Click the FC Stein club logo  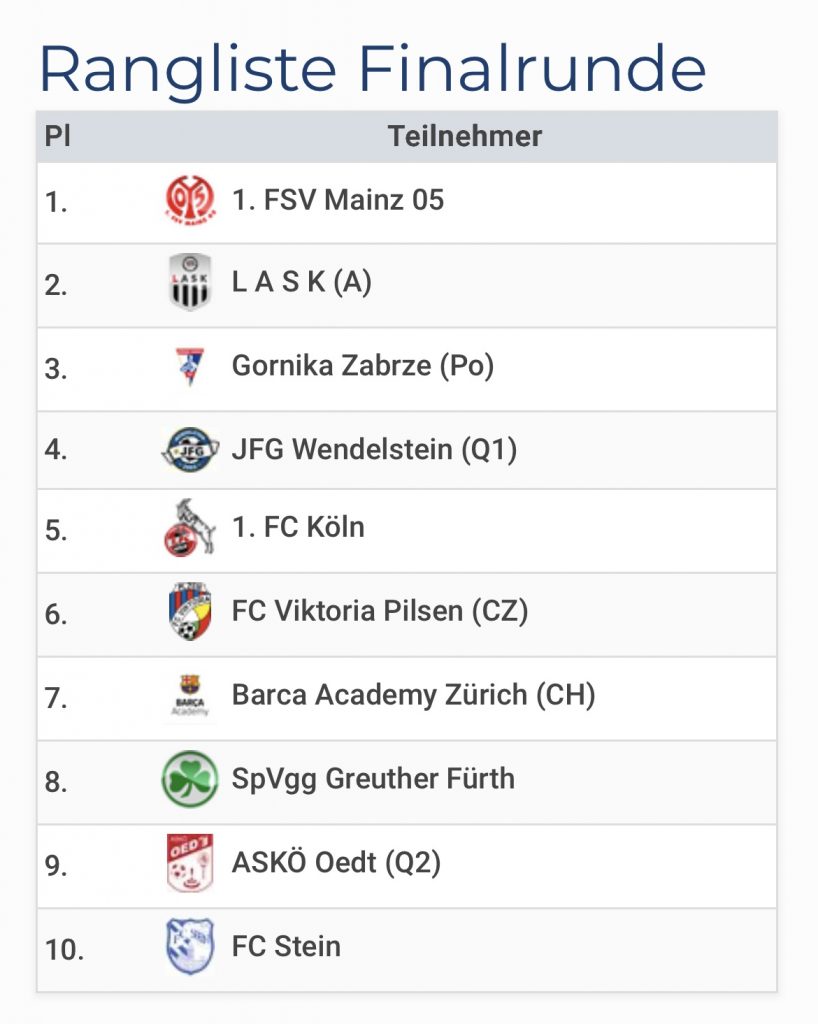coord(190,946)
